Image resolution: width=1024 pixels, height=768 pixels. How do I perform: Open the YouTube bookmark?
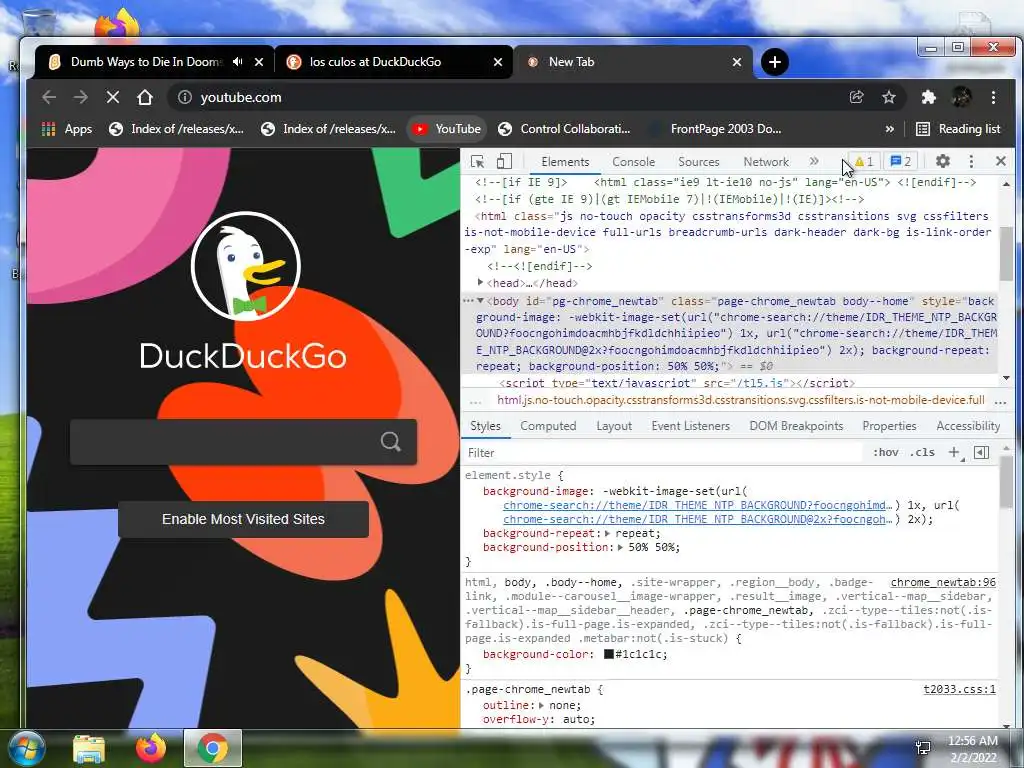click(x=447, y=129)
